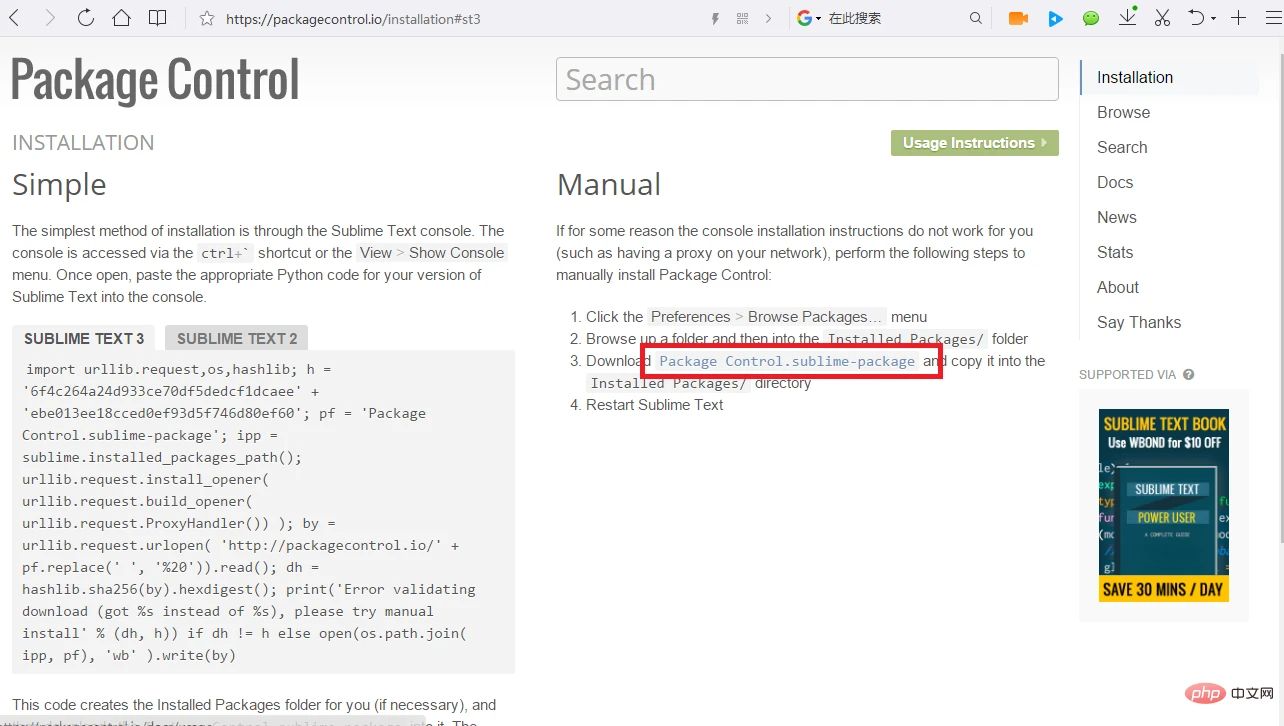Click the Package Control Search field

[x=807, y=79]
